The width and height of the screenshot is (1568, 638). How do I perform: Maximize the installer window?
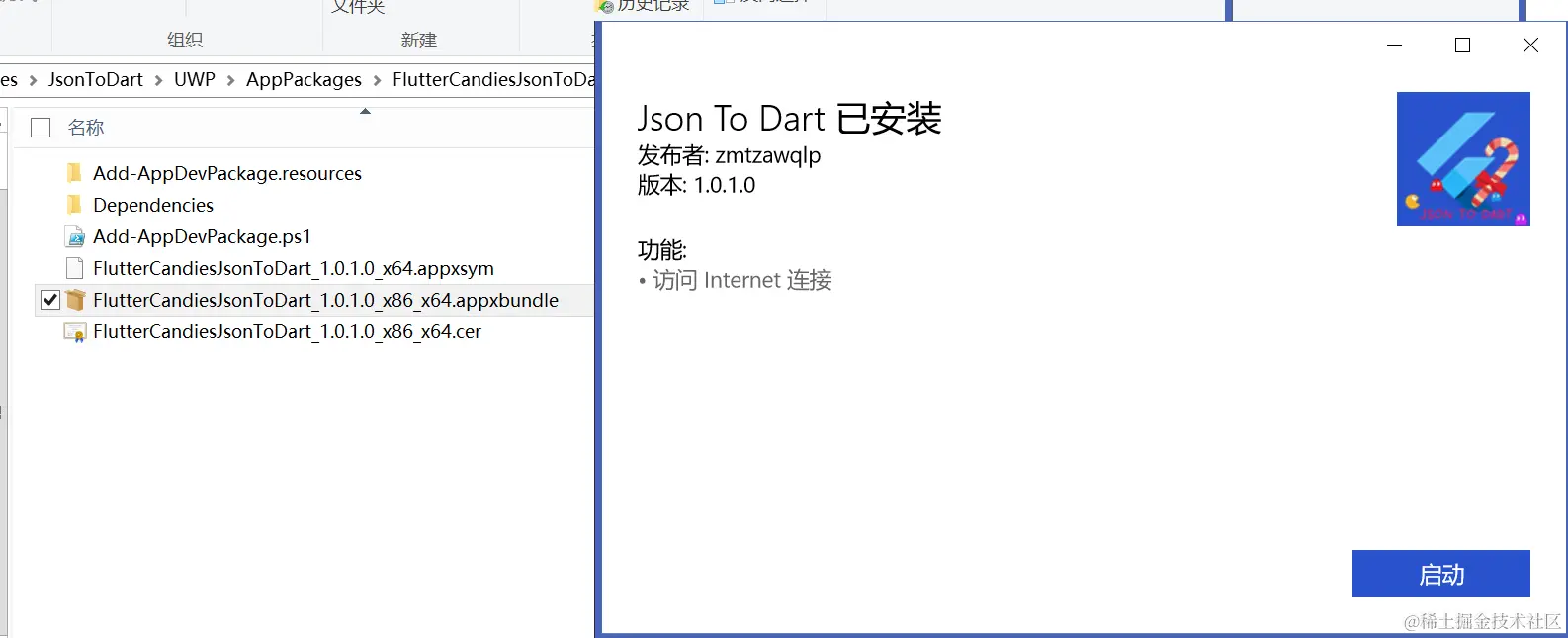[1463, 46]
